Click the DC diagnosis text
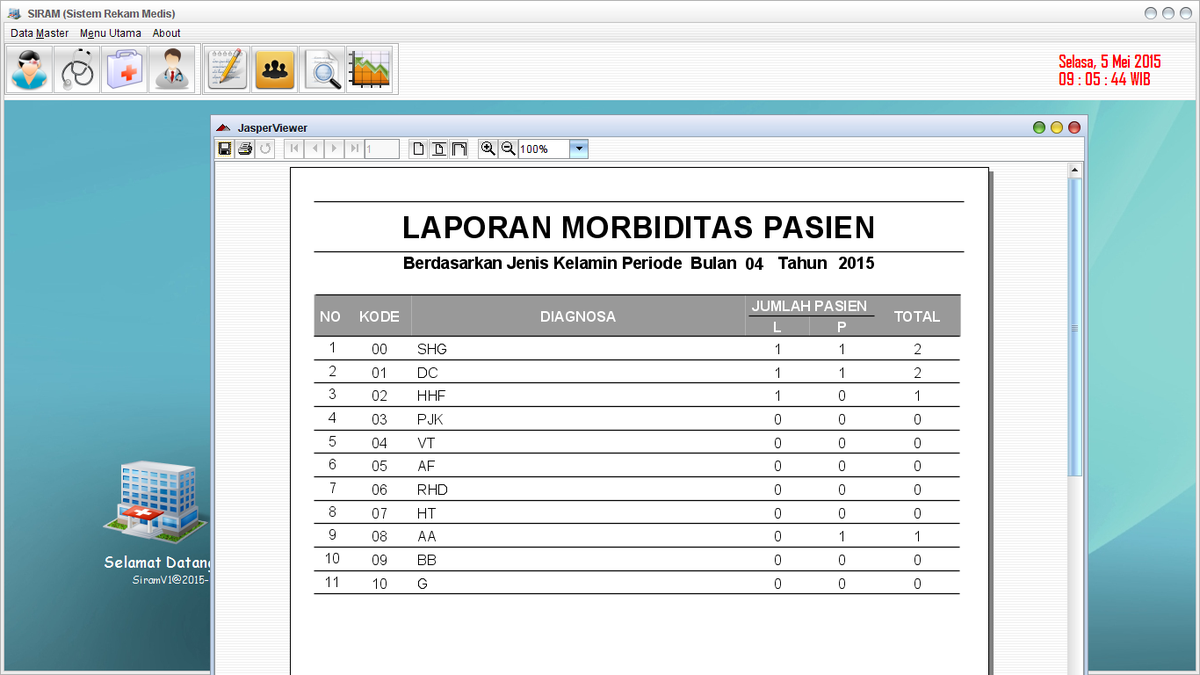The height and width of the screenshot is (675, 1200). (x=428, y=373)
